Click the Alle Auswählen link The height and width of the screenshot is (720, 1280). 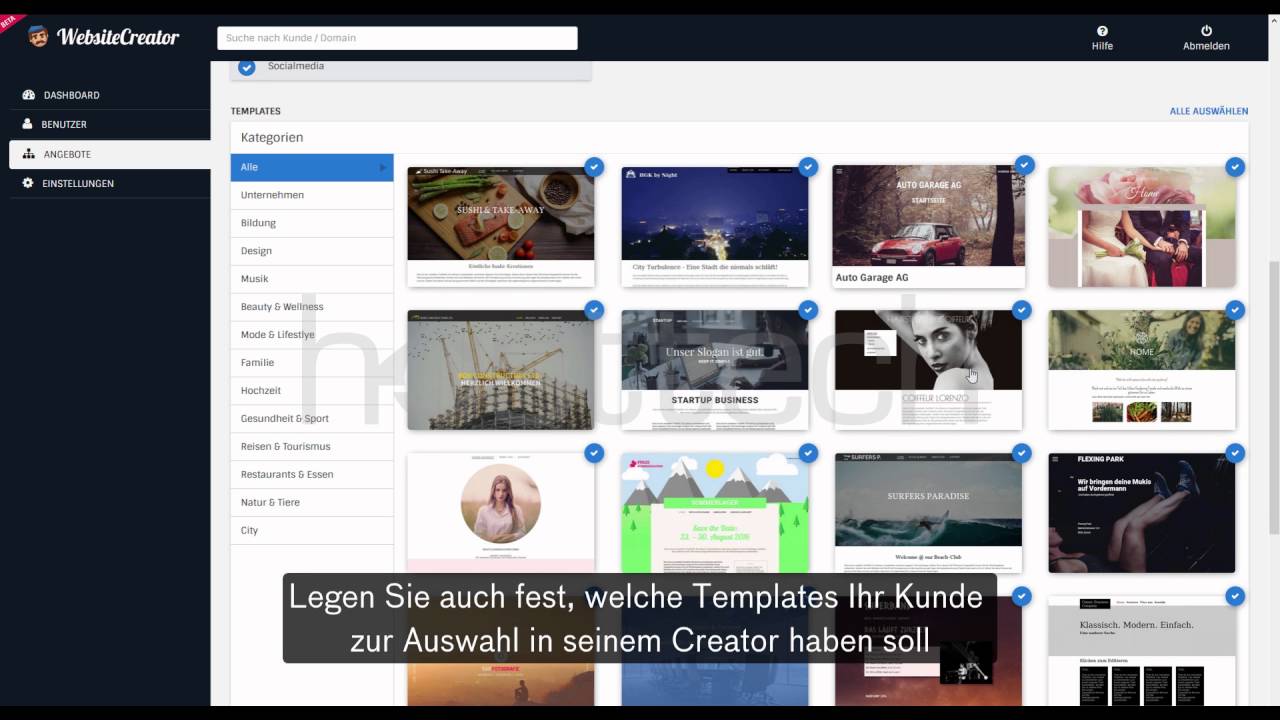(1208, 111)
